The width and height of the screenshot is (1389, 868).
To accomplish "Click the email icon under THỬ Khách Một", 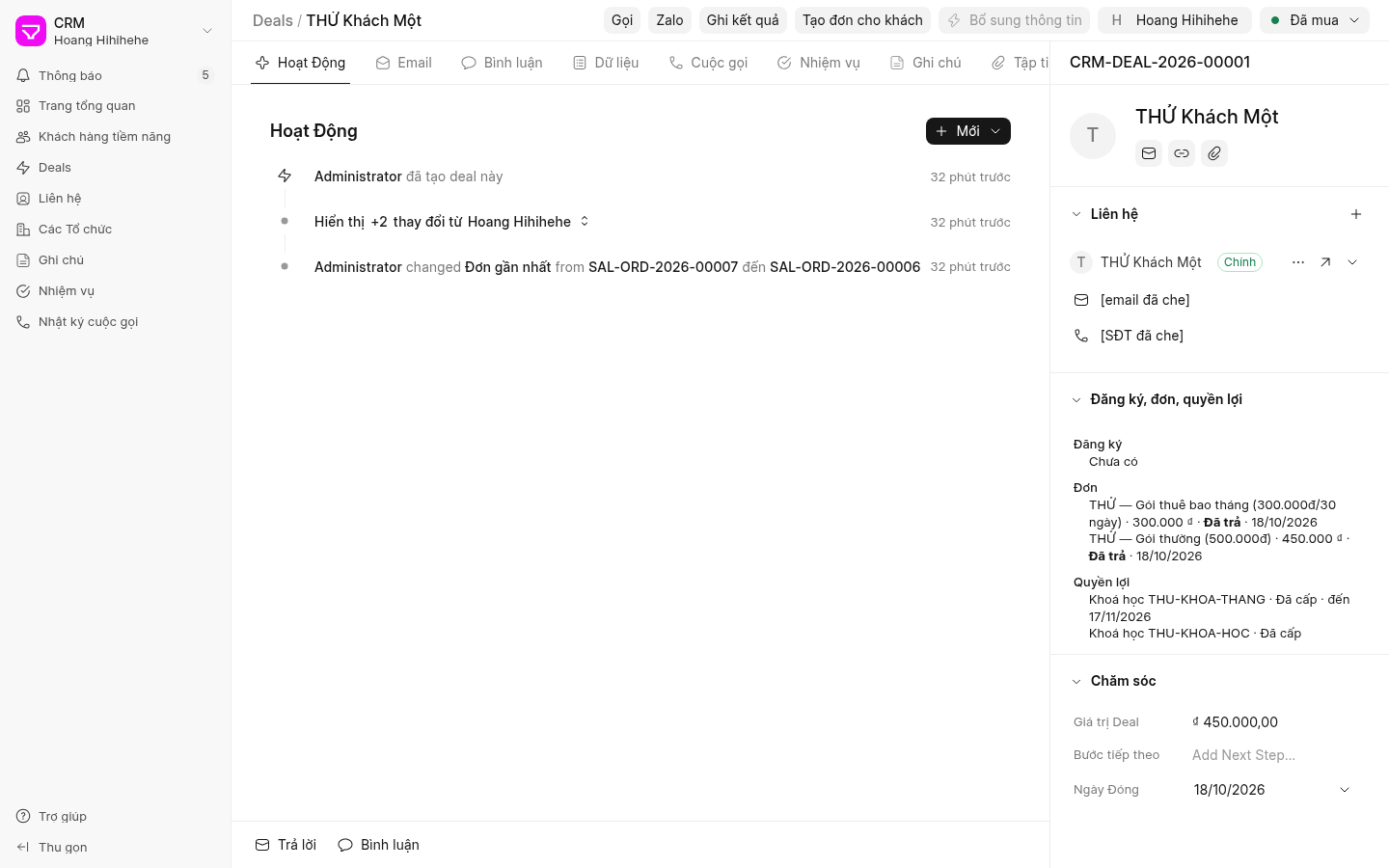I will (x=1149, y=153).
